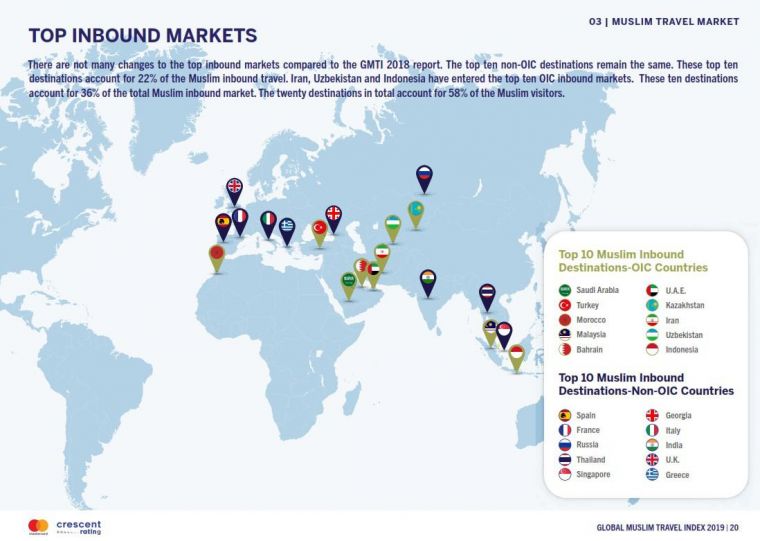
Task: Click the Thailand flag map pin
Action: (487, 296)
